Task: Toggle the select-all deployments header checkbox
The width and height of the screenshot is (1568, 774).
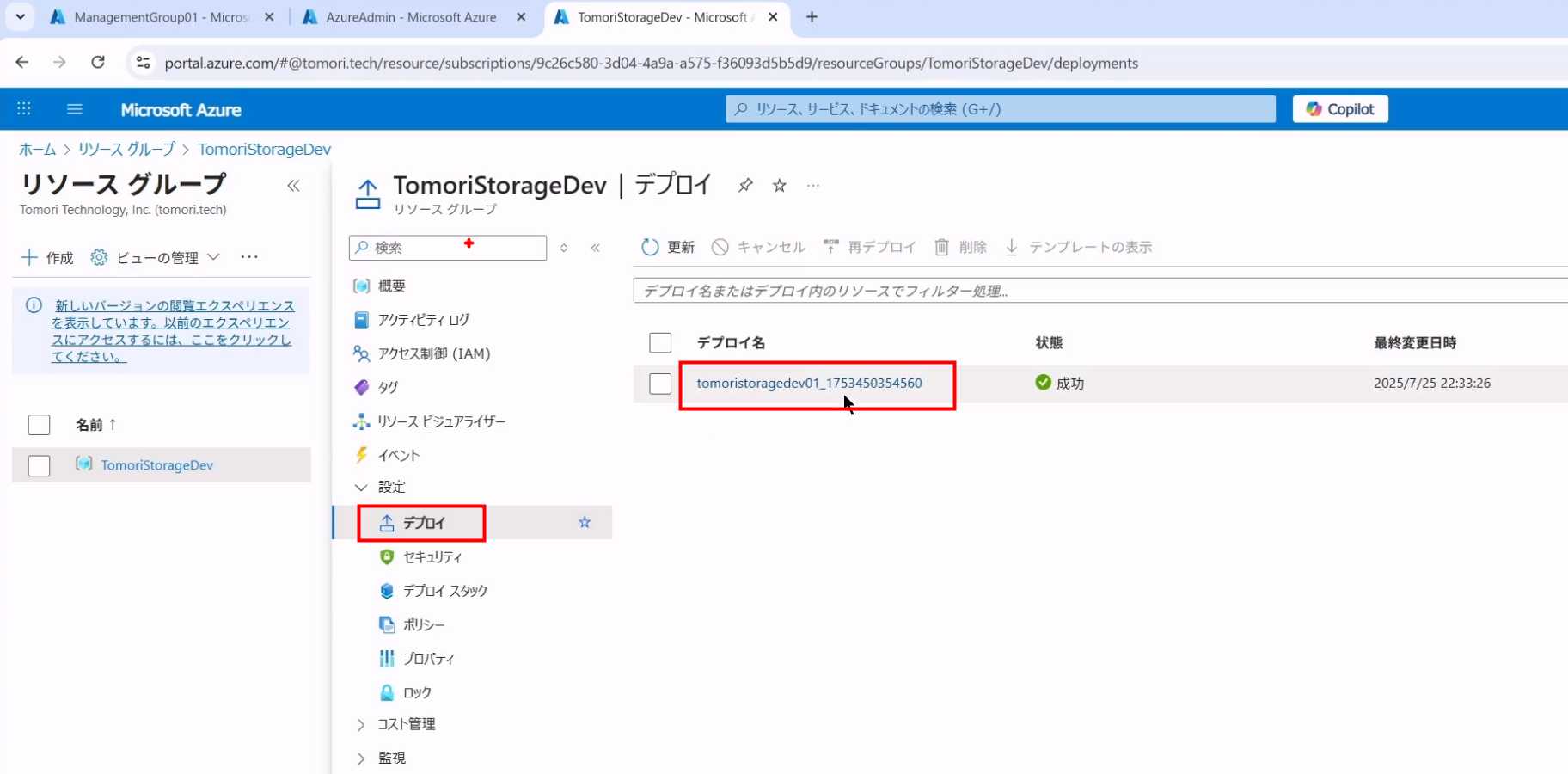Action: pyautogui.click(x=660, y=342)
